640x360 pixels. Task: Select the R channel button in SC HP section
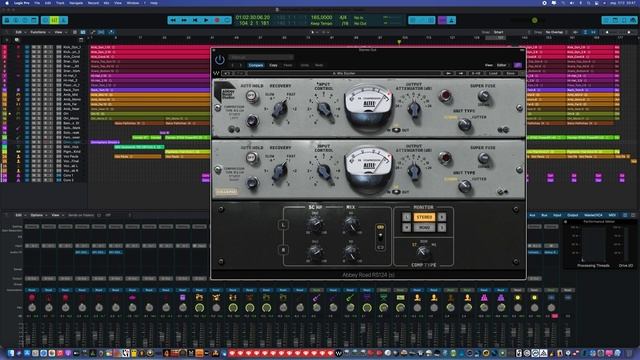[x=284, y=250]
